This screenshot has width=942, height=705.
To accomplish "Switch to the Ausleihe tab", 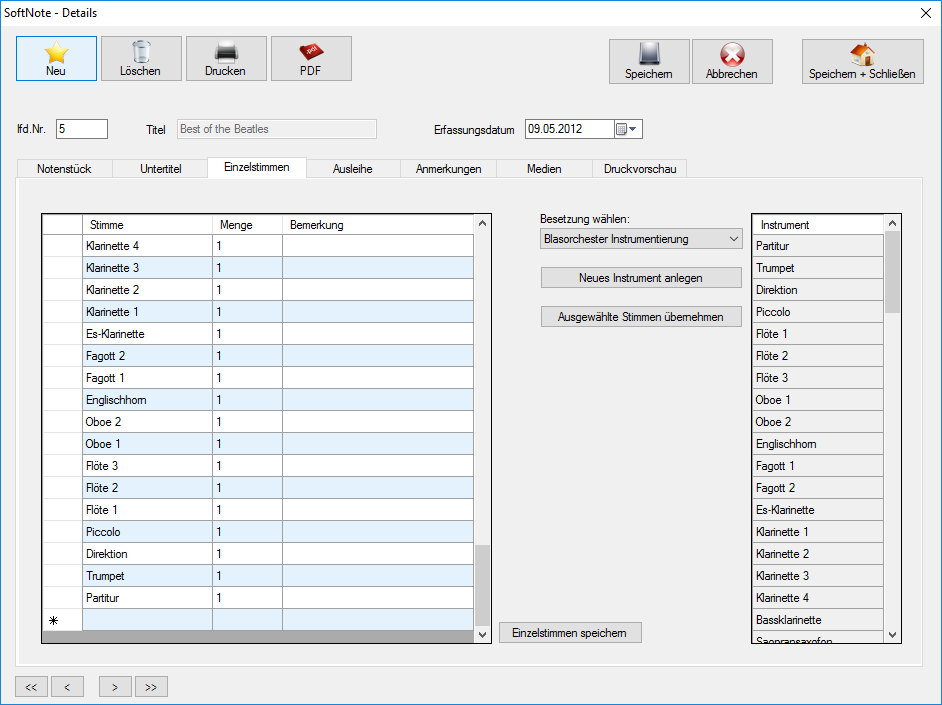I will 352,169.
